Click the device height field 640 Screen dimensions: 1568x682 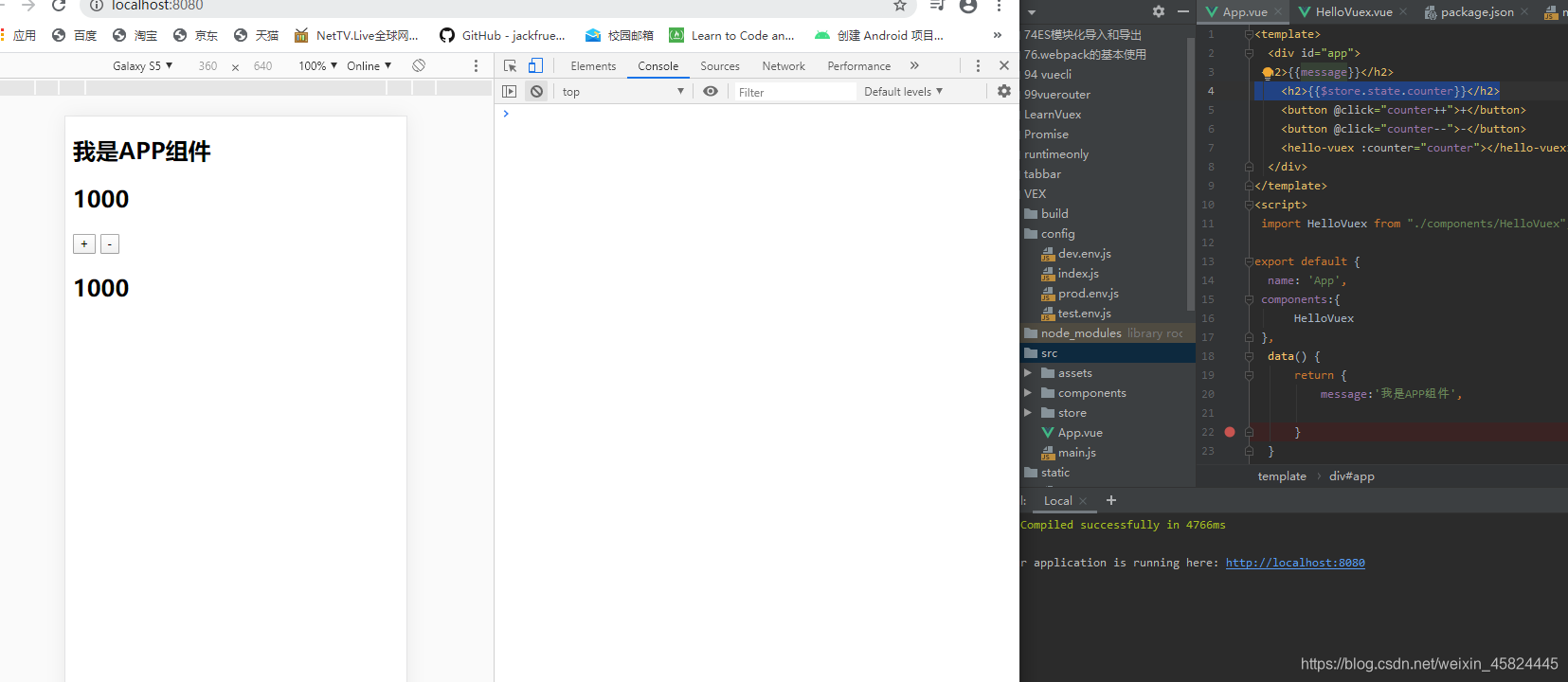262,66
